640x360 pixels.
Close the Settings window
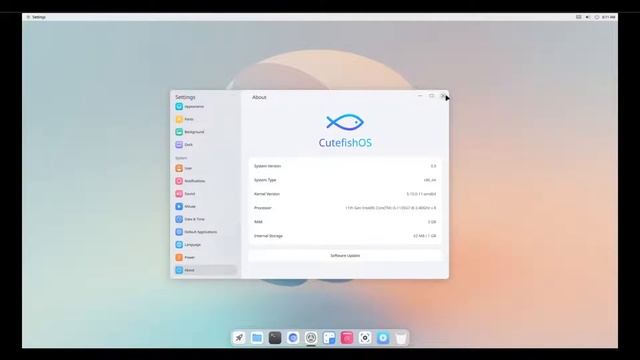tap(443, 96)
